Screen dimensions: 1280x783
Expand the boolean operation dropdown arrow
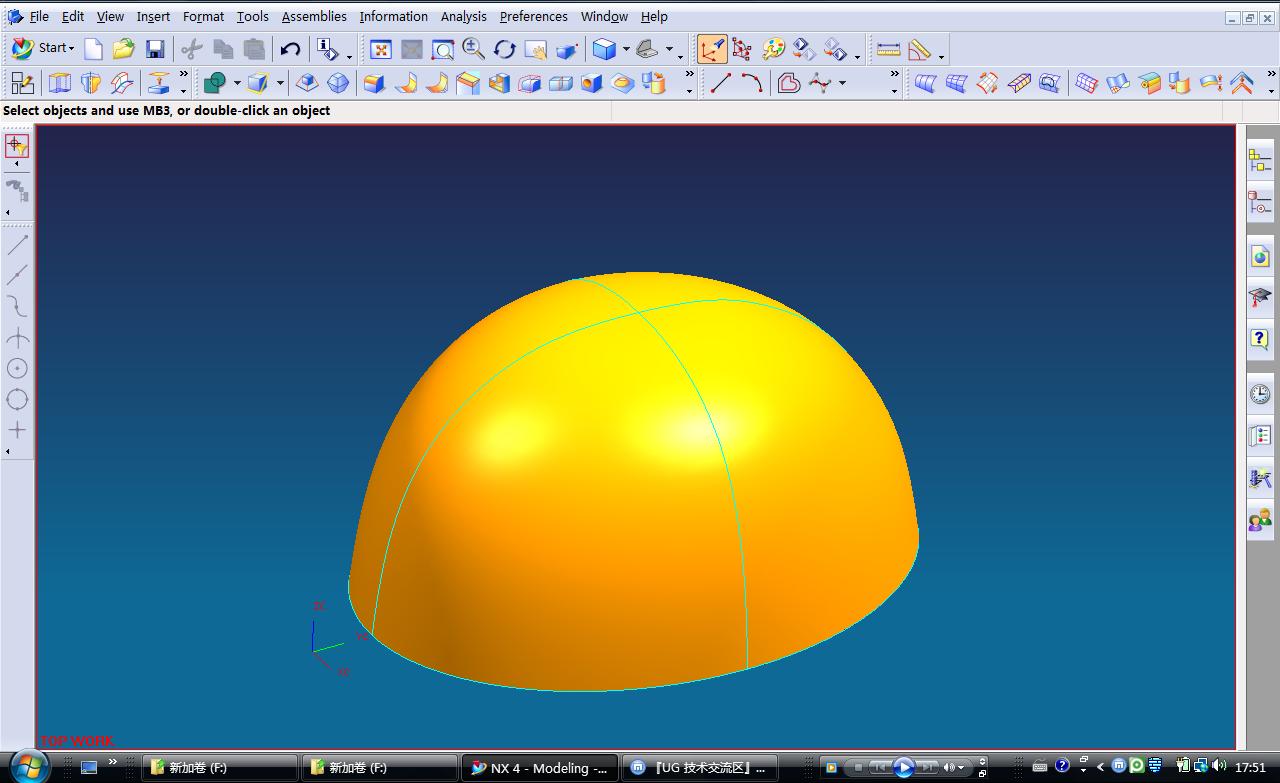237,84
